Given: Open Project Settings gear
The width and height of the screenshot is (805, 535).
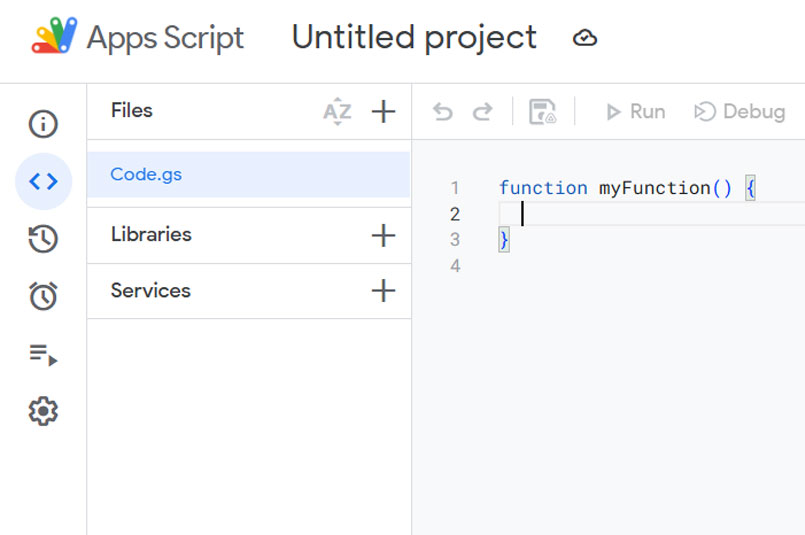Looking at the screenshot, I should click(43, 411).
